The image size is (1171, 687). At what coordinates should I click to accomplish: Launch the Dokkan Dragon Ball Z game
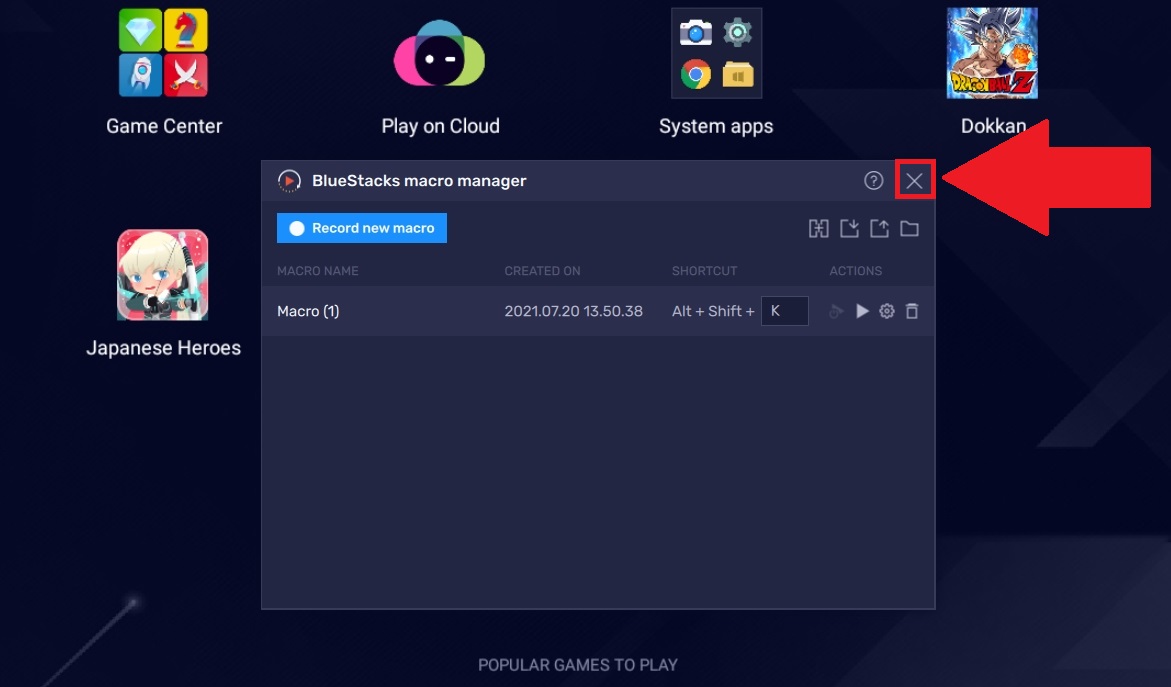pos(993,53)
